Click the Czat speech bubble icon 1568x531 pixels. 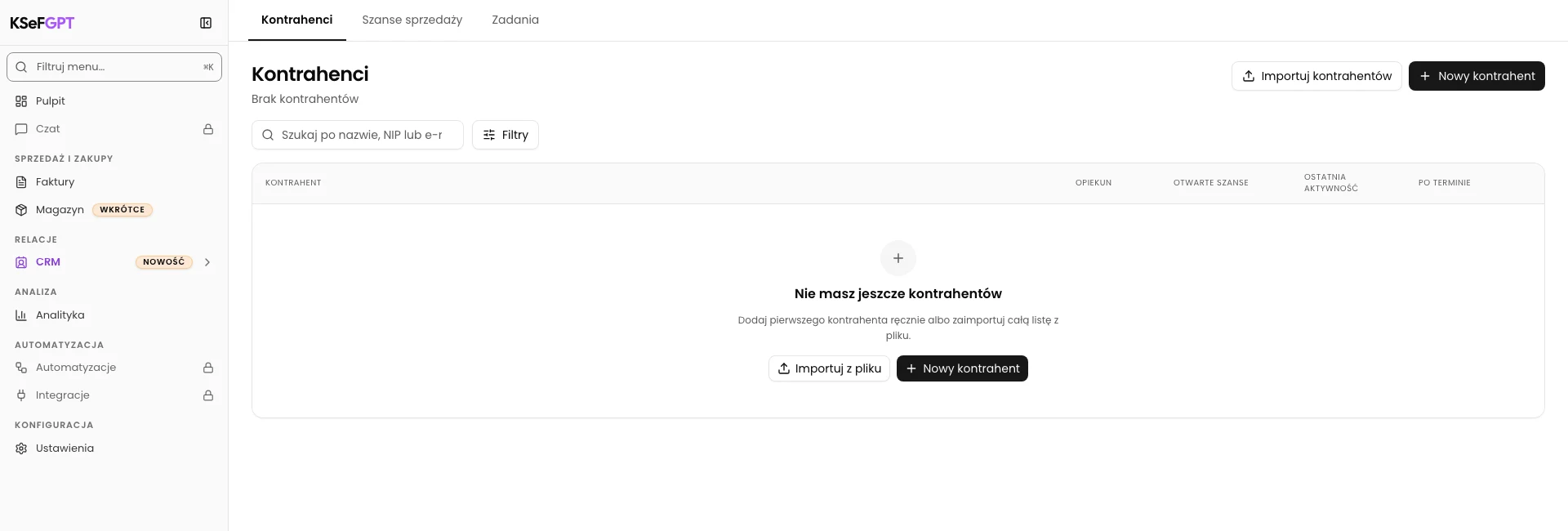[x=21, y=129]
